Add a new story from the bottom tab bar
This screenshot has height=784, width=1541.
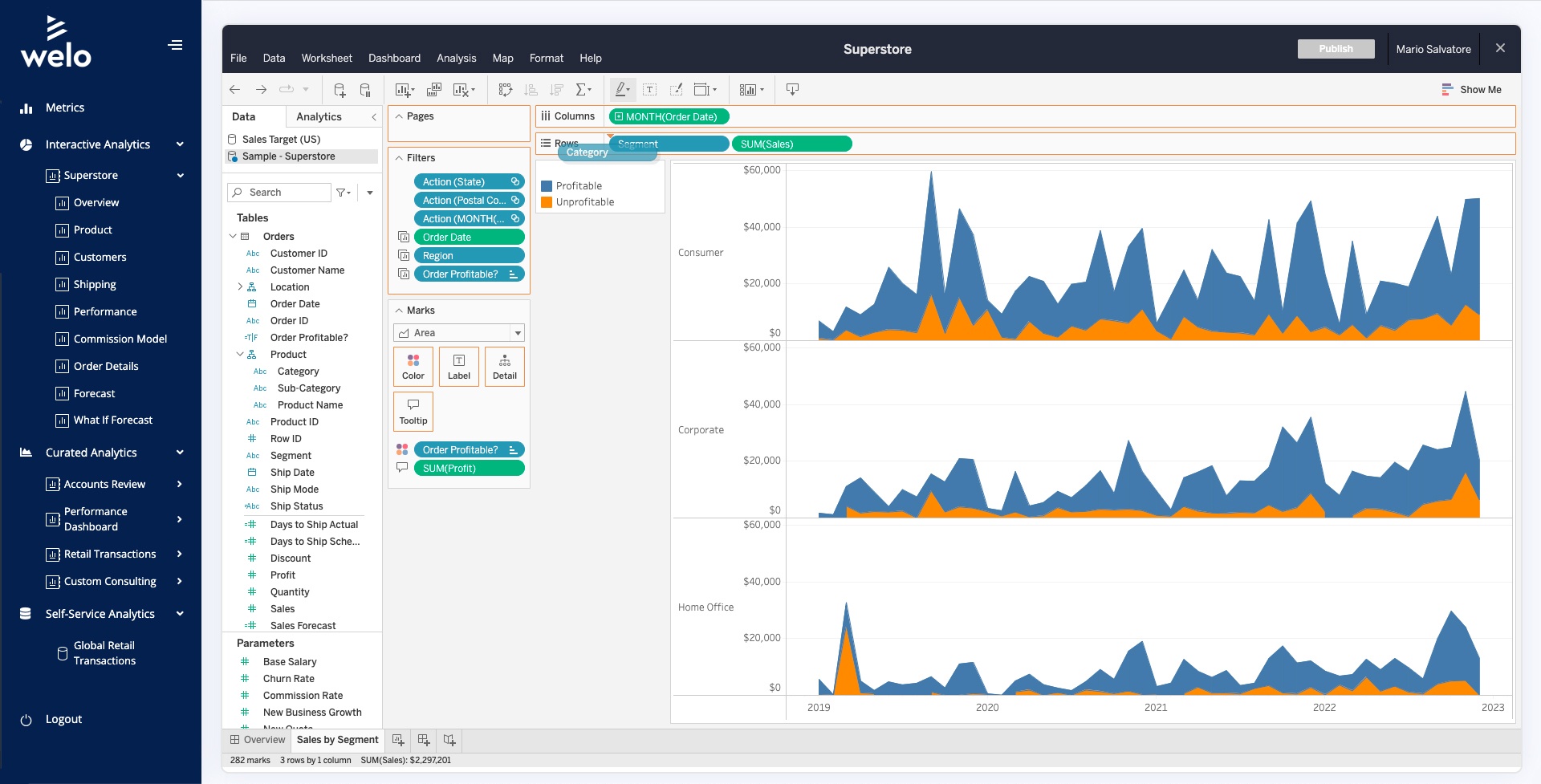tap(449, 740)
